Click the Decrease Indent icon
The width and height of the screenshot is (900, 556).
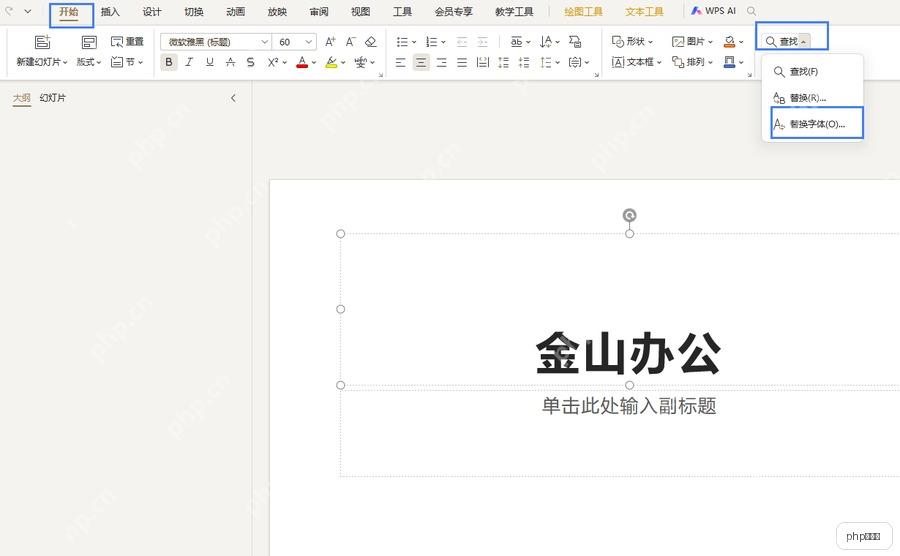tap(461, 42)
